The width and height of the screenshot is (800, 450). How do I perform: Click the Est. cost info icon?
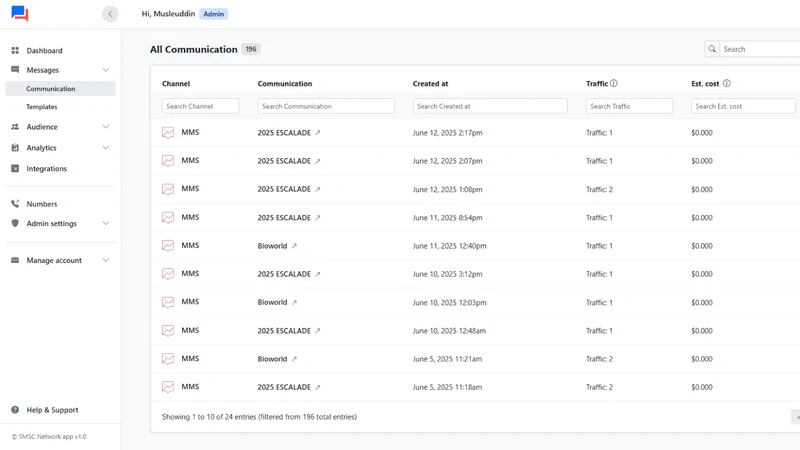[x=727, y=83]
